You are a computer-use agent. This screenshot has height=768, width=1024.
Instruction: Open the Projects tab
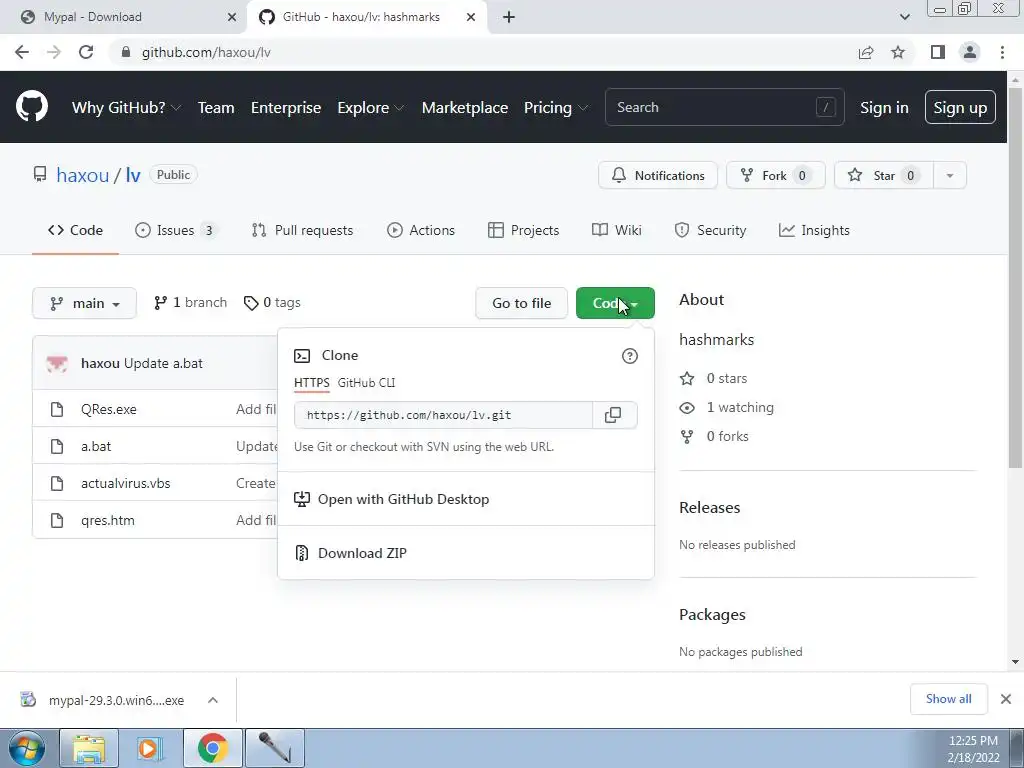point(524,231)
